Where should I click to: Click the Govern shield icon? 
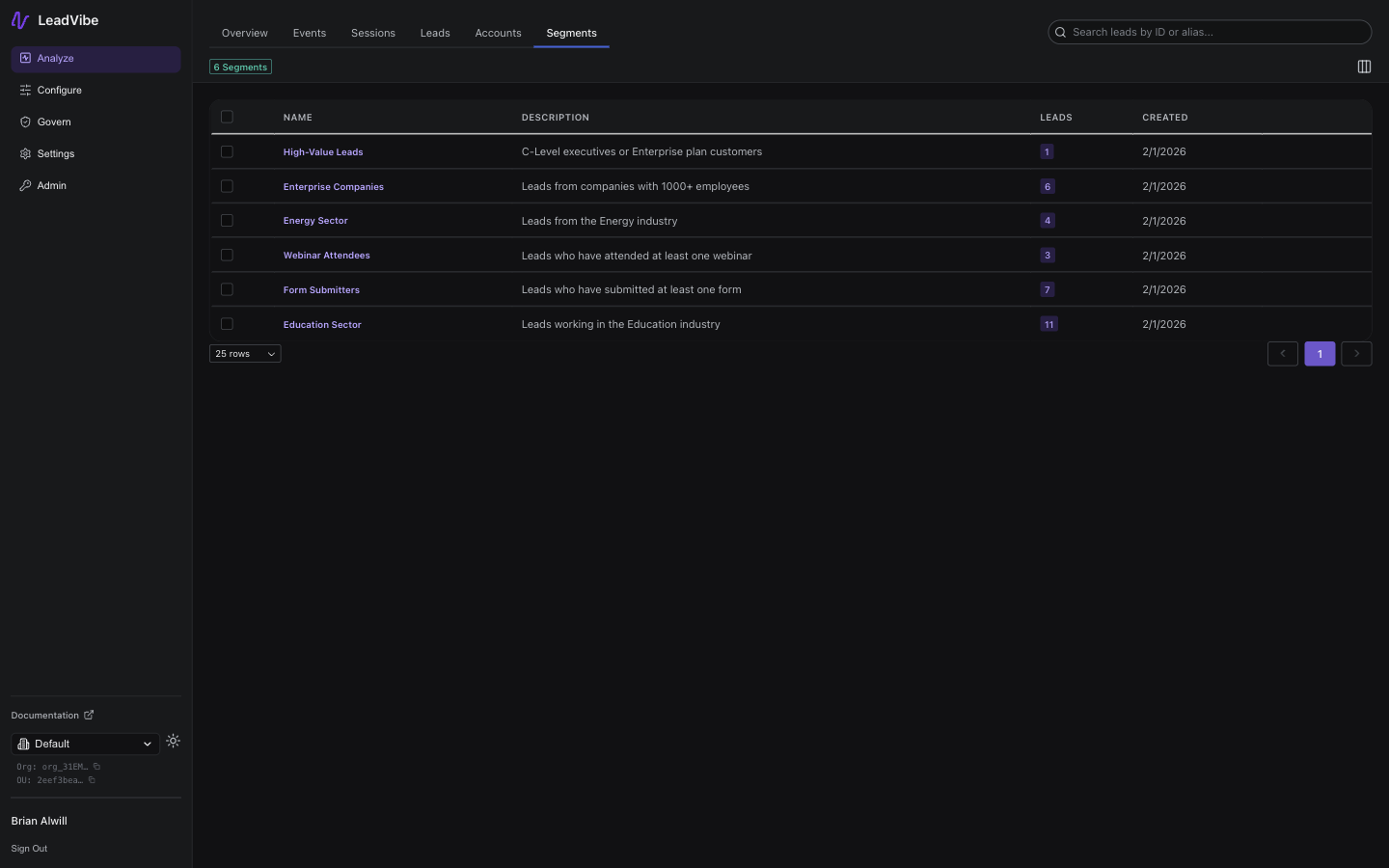click(x=25, y=122)
